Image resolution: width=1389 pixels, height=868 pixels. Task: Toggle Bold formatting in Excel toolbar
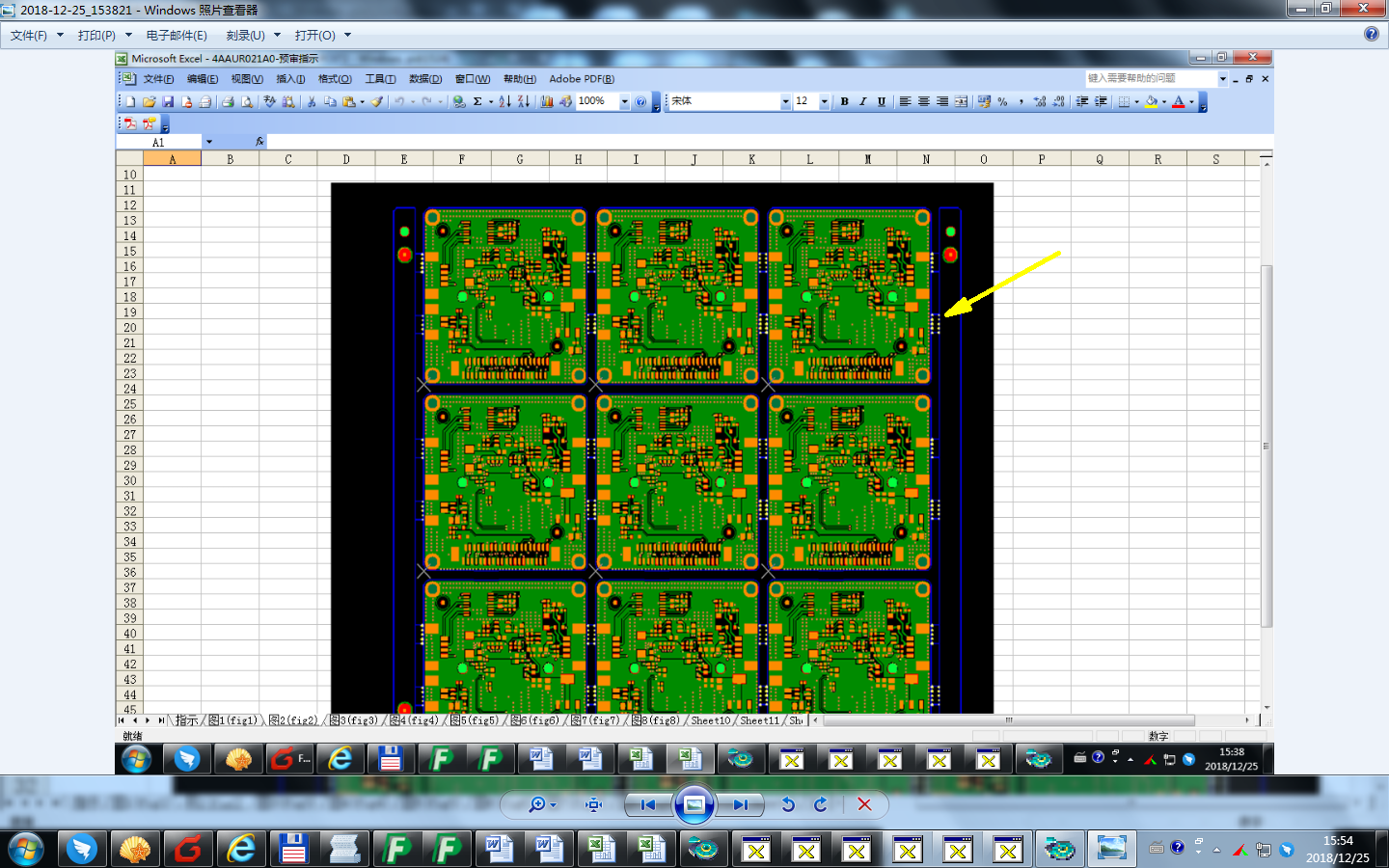click(845, 101)
